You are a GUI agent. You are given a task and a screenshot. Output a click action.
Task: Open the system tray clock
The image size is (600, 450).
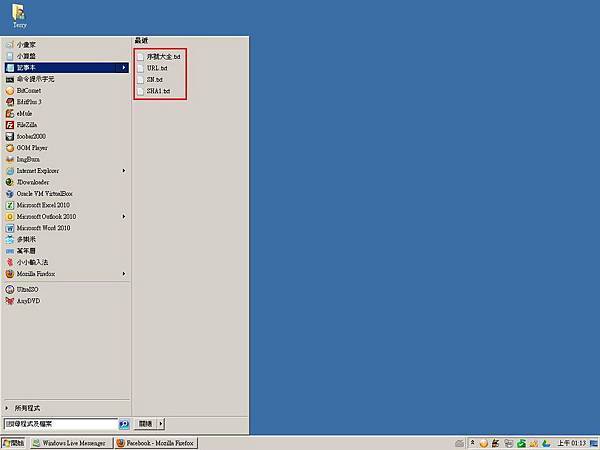tap(572, 443)
